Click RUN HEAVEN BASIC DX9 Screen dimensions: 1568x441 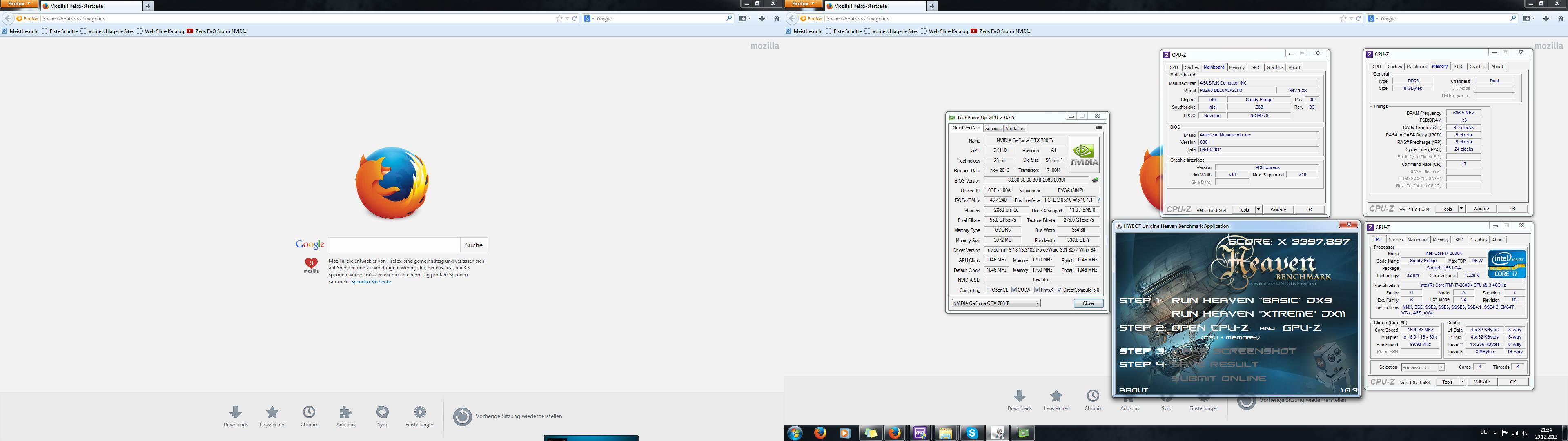(1251, 300)
